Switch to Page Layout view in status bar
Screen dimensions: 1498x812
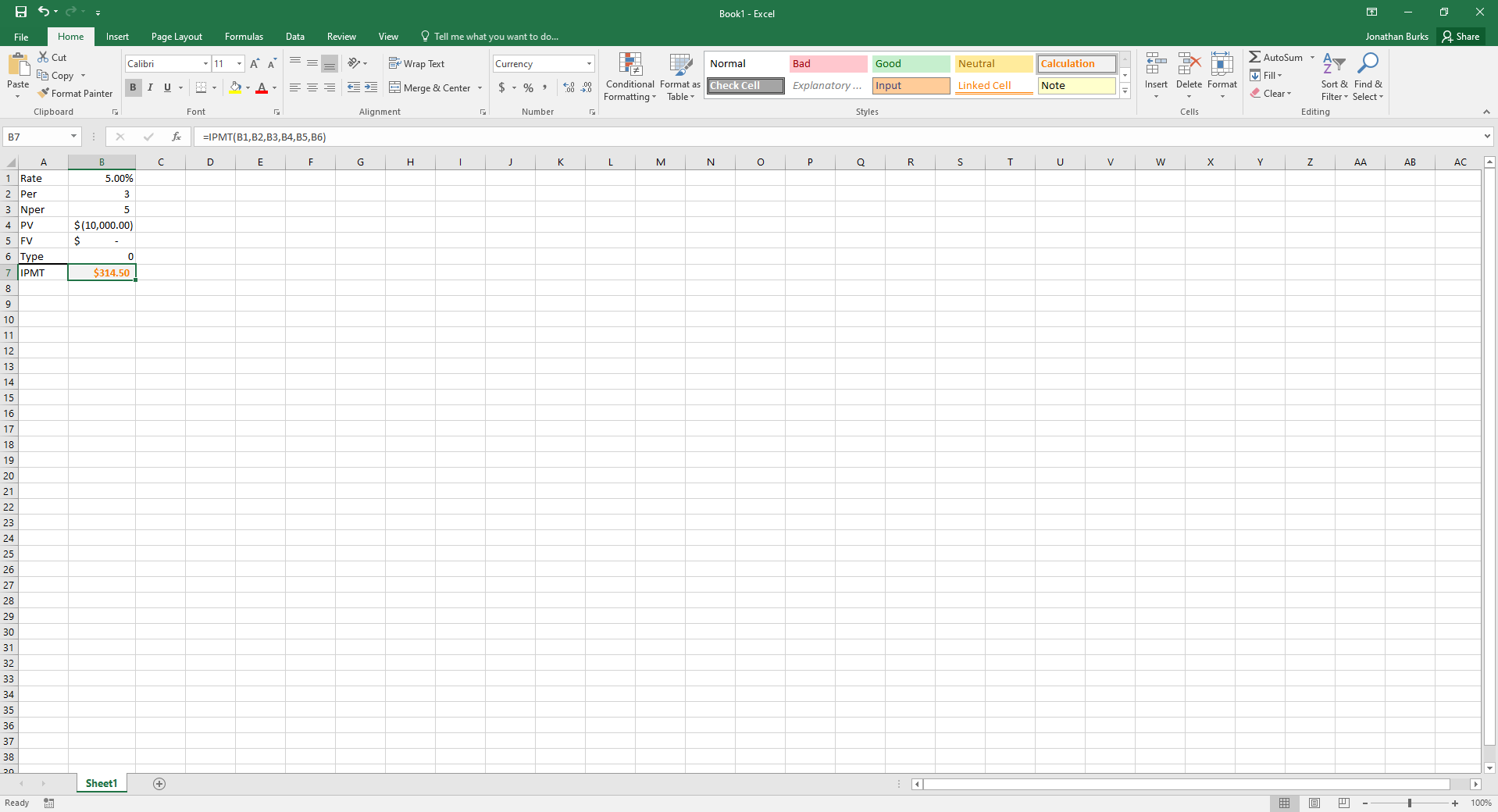click(1314, 803)
